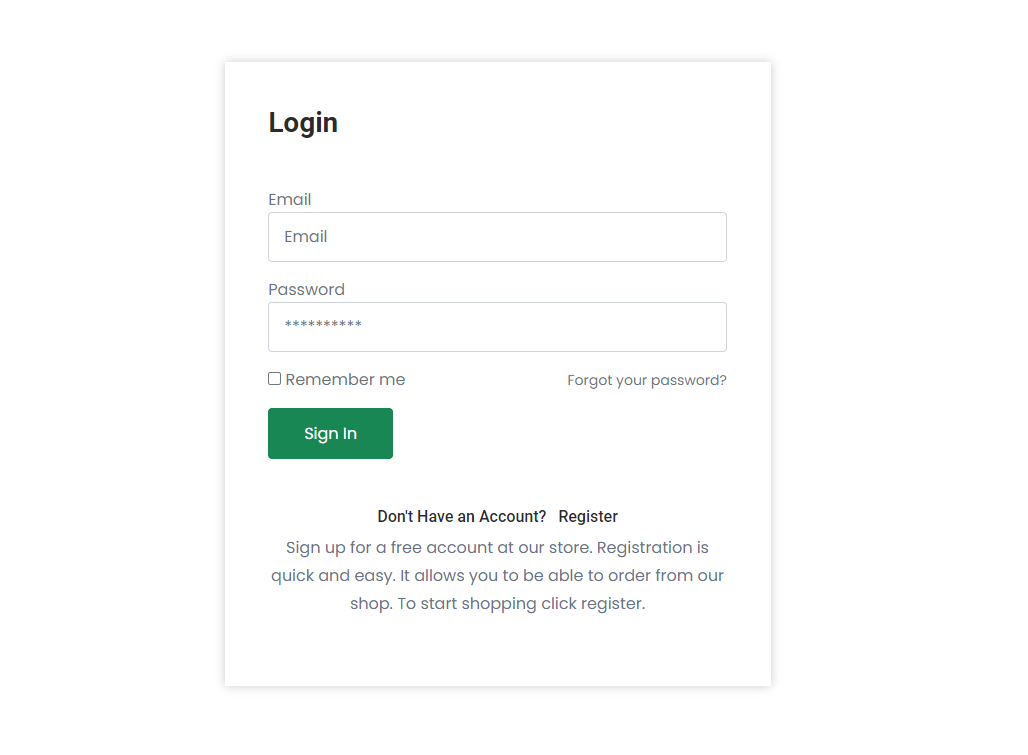Viewport: 1028px width, 755px height.
Task: Toggle the Remember me option off
Action: point(274,378)
